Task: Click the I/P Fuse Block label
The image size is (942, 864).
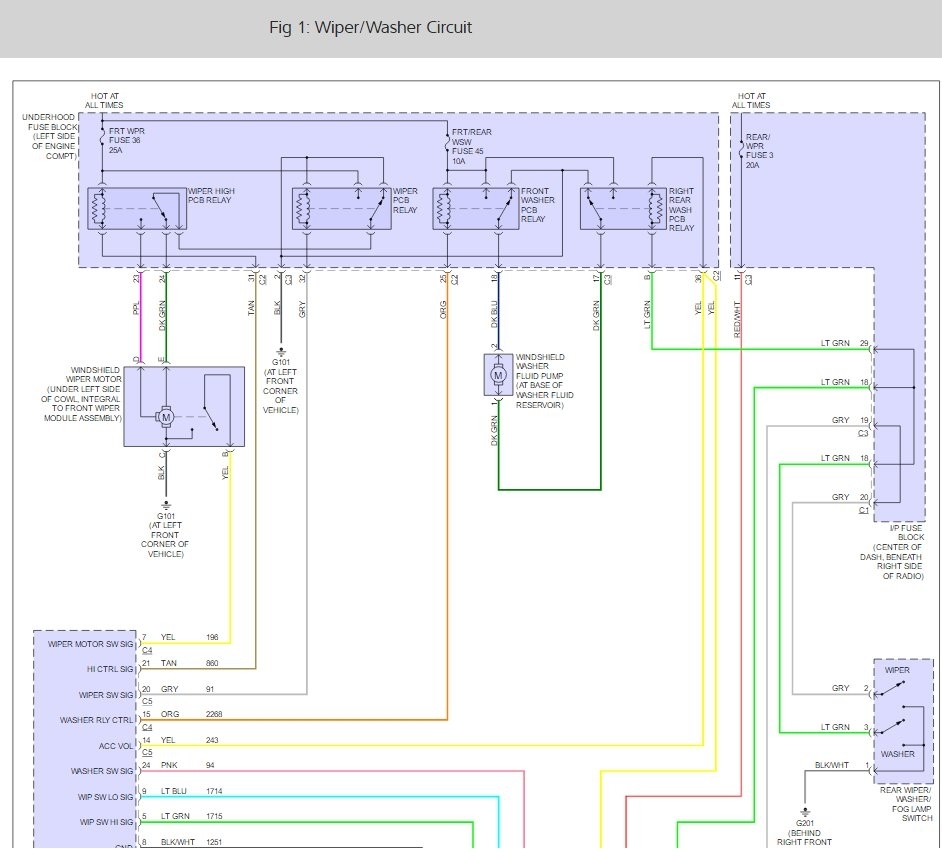Action: [893, 552]
